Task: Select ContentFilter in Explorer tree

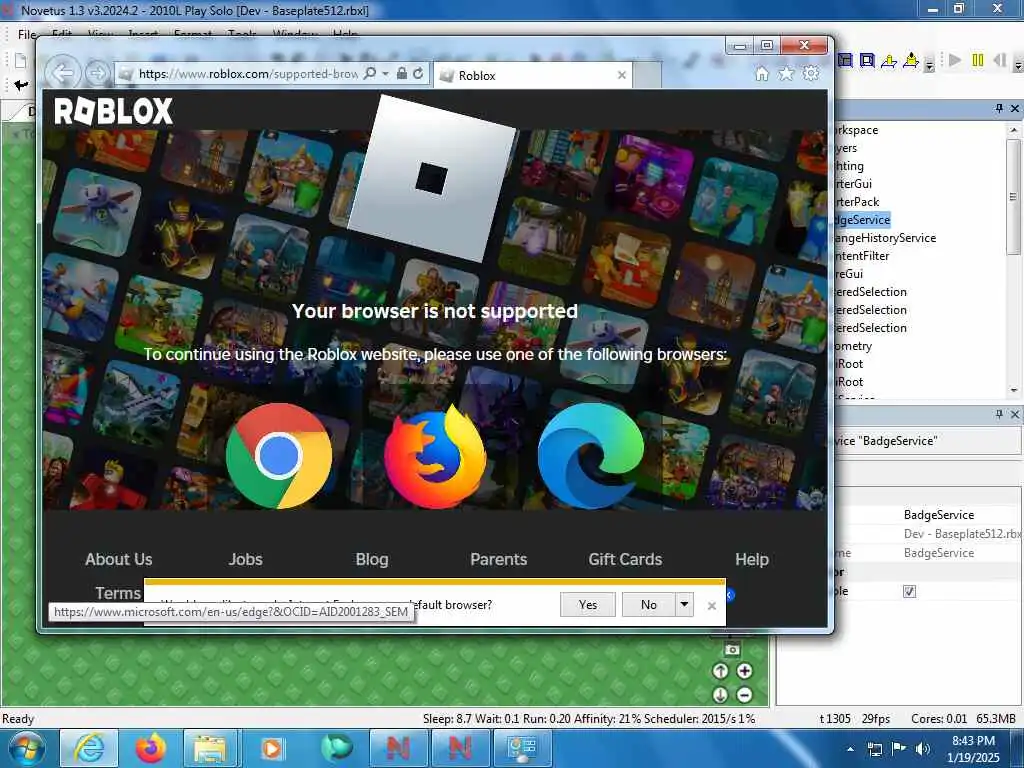Action: click(x=862, y=256)
